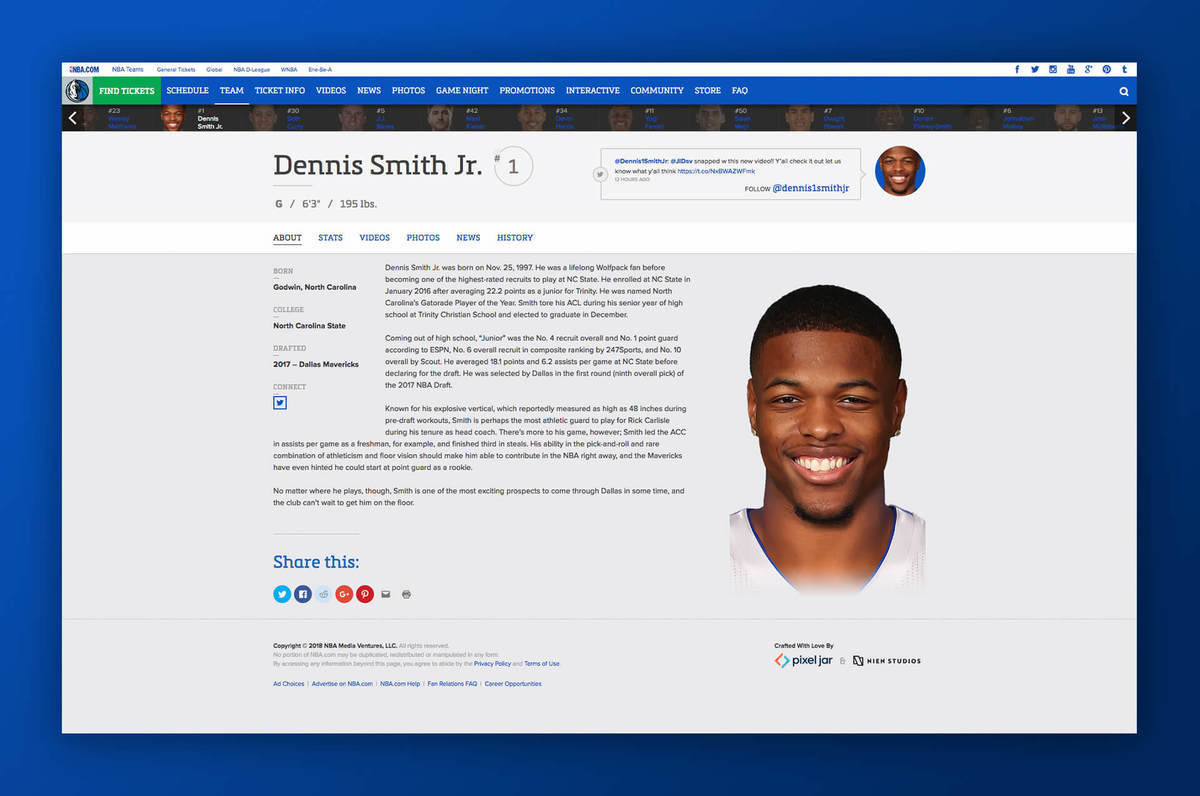The image size is (1200, 796).
Task: Open the Schedule menu
Action: coord(187,91)
